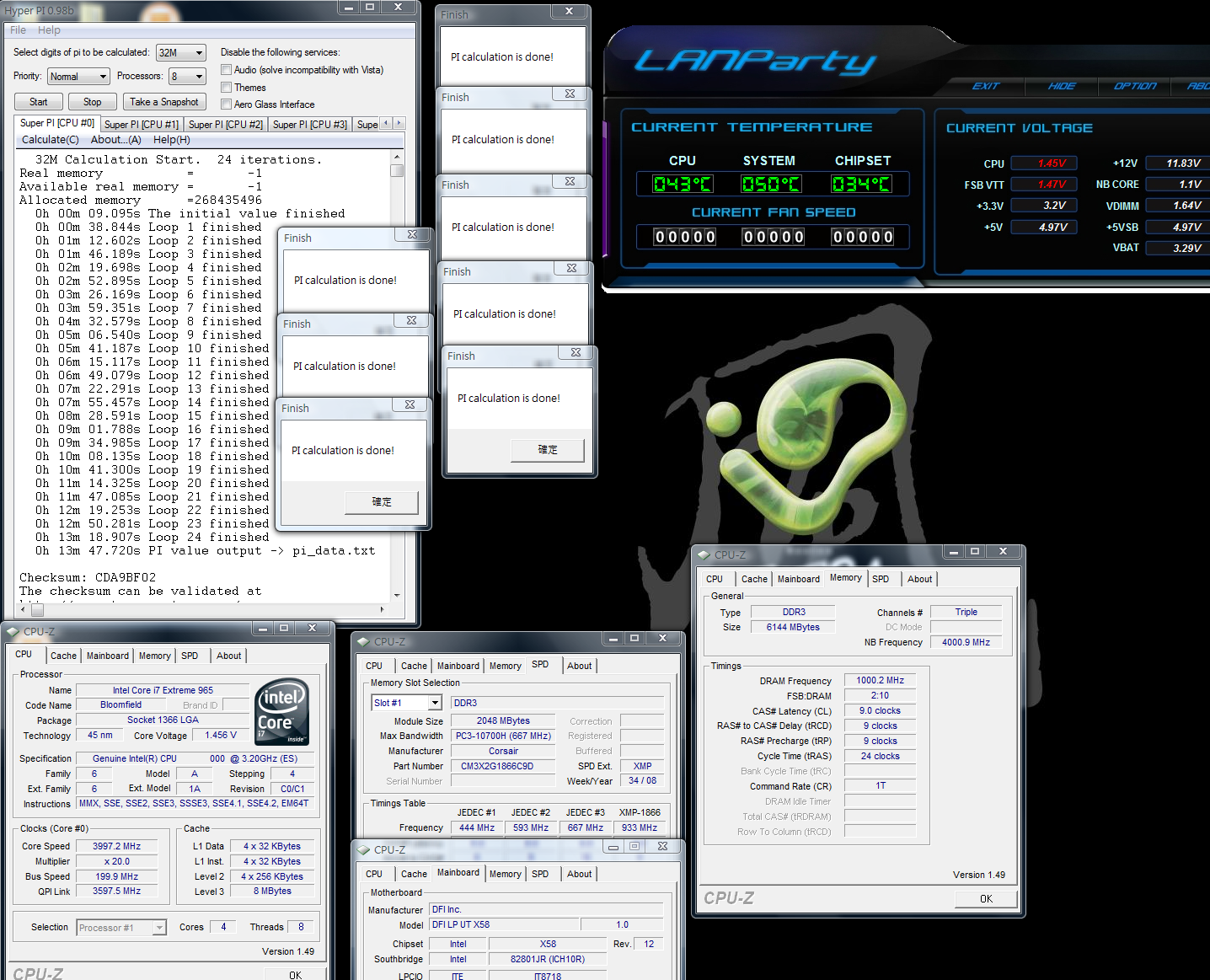Click the LANParty logo
Viewport: 1210px width, 980px height.
tap(755, 62)
